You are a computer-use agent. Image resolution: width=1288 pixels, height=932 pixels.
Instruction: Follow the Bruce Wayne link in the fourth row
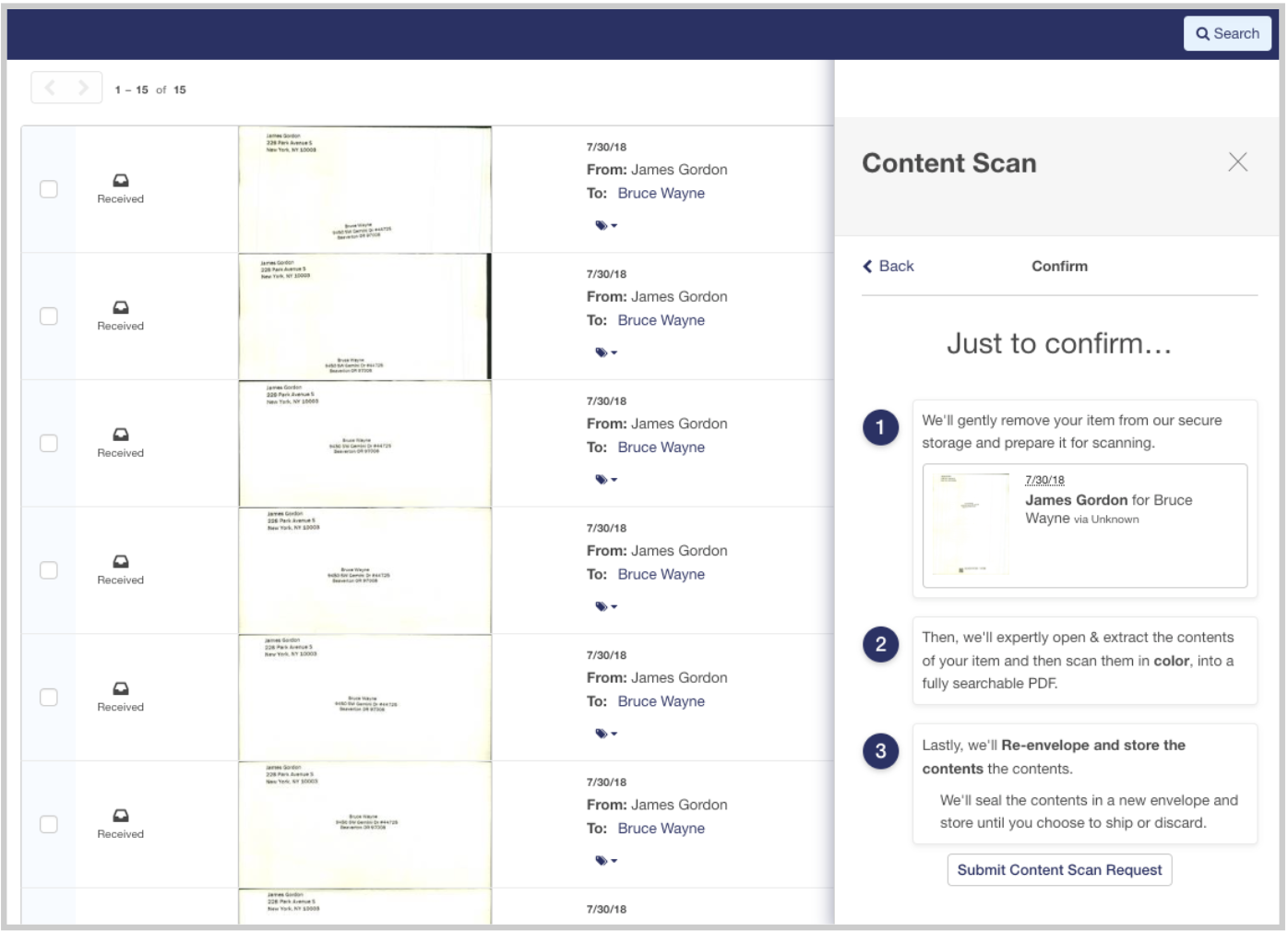pos(661,574)
